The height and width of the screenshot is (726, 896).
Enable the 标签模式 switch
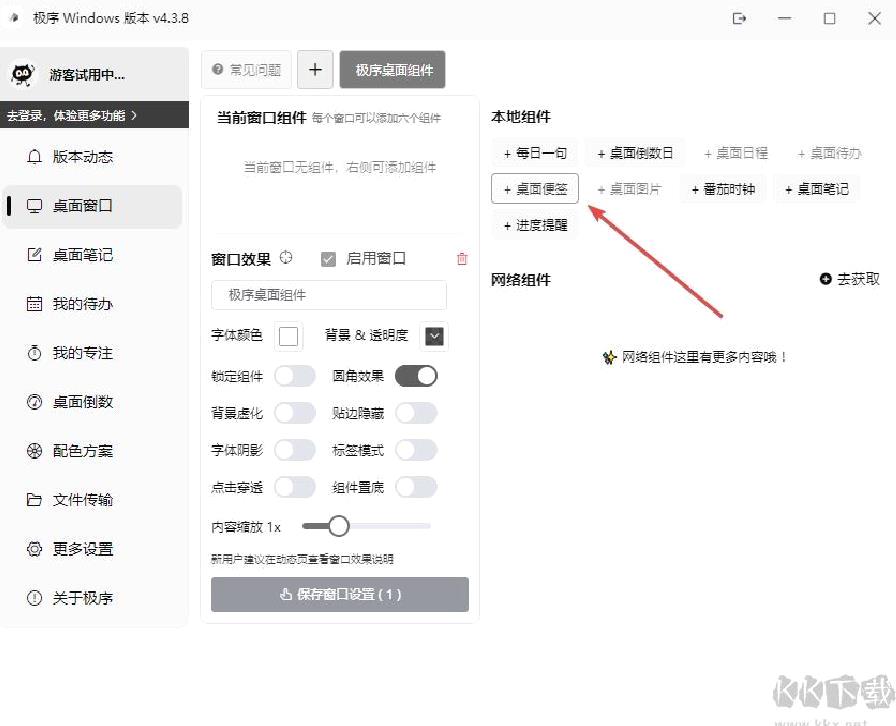coord(416,450)
